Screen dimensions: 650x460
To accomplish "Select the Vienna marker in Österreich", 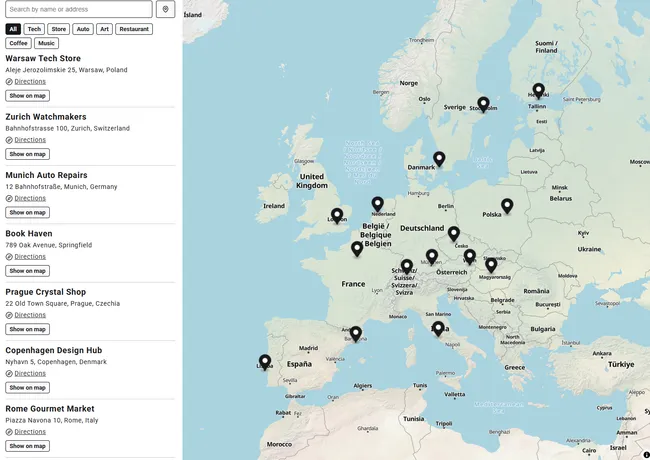I will click(x=470, y=257).
